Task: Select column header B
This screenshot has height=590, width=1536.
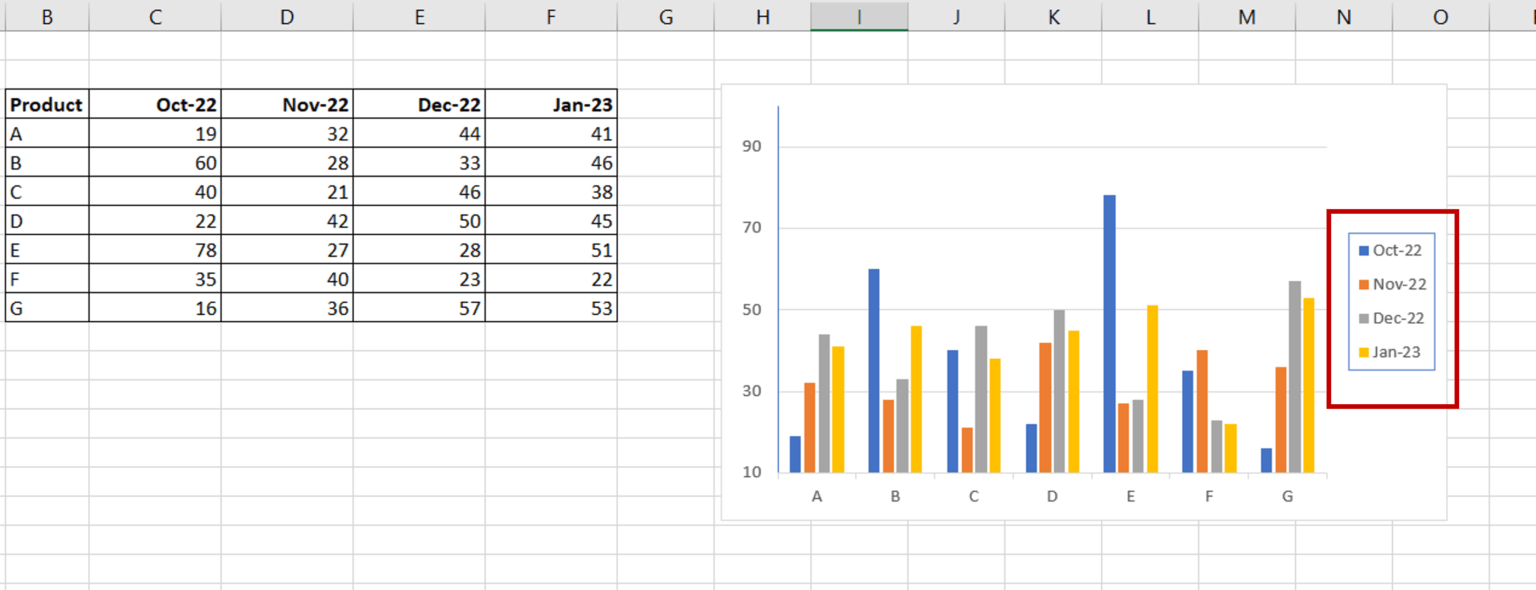Action: 46,16
